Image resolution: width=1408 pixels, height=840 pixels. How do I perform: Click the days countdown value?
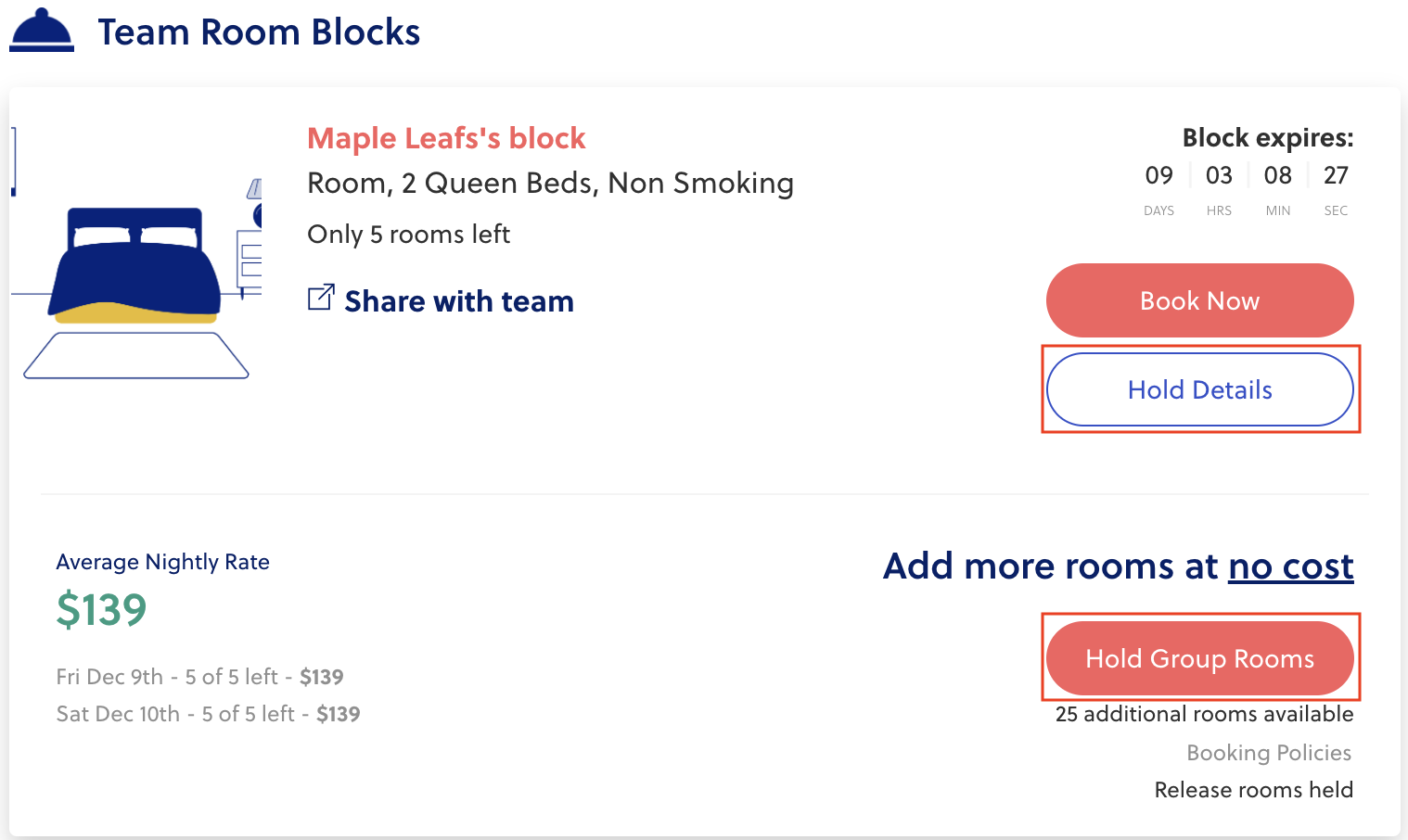[x=1158, y=175]
